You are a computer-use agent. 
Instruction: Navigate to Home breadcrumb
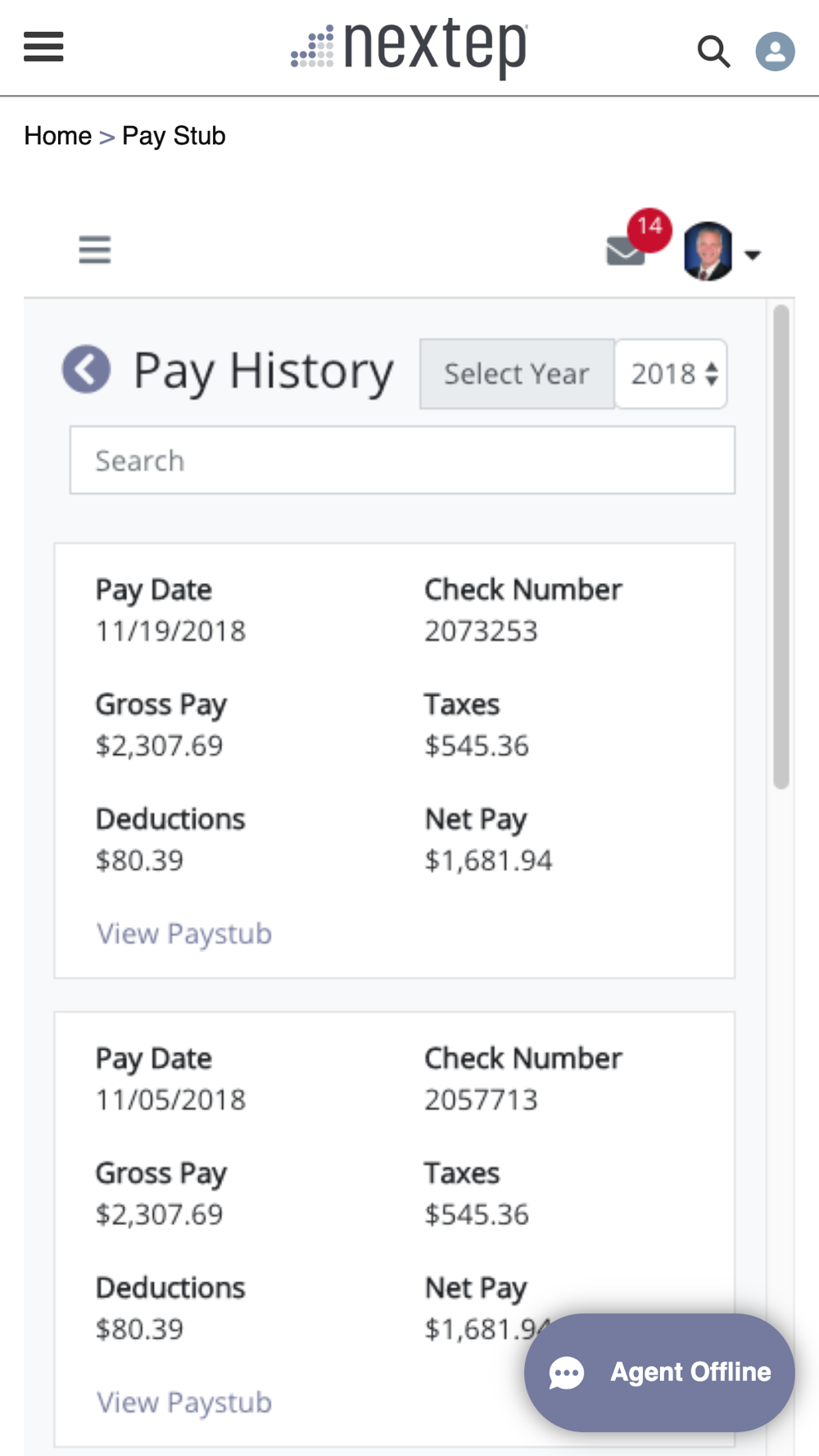click(x=58, y=135)
